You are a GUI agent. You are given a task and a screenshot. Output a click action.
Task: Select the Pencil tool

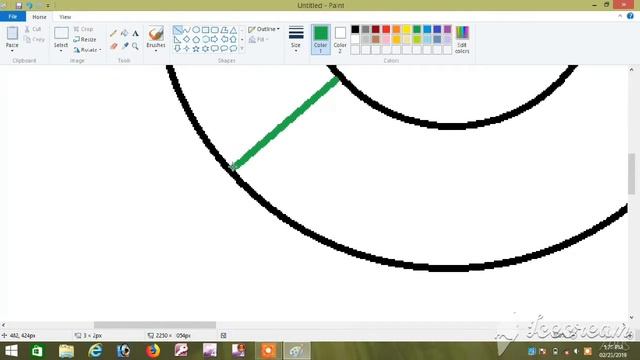113,33
